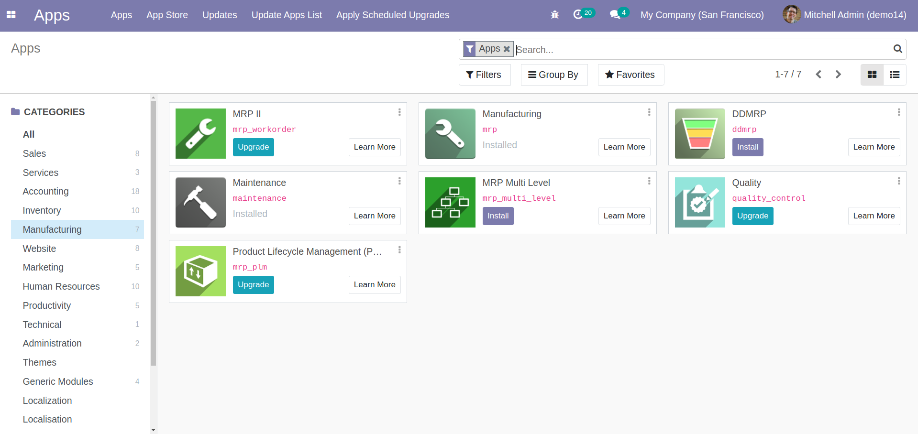
Task: Select the All category
Action: (77, 134)
